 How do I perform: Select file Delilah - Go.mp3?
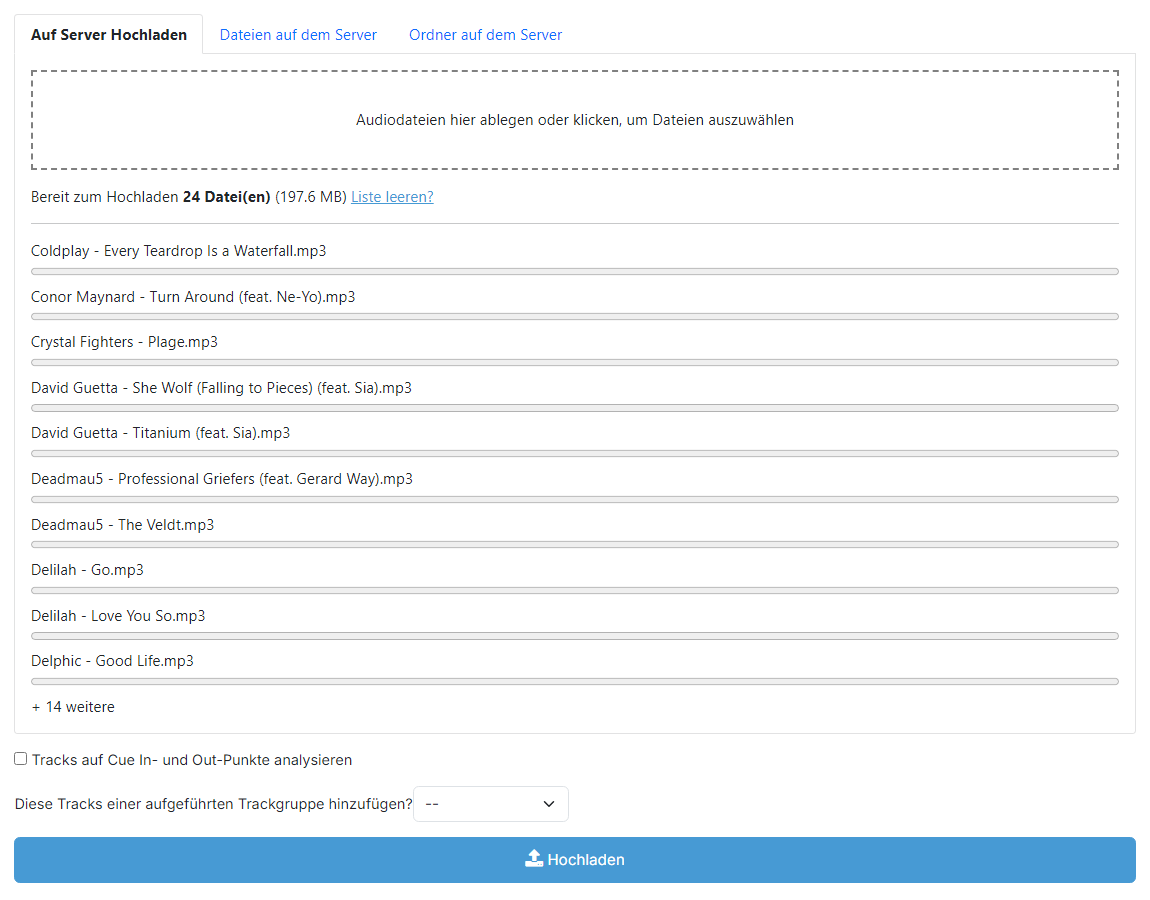pos(87,570)
